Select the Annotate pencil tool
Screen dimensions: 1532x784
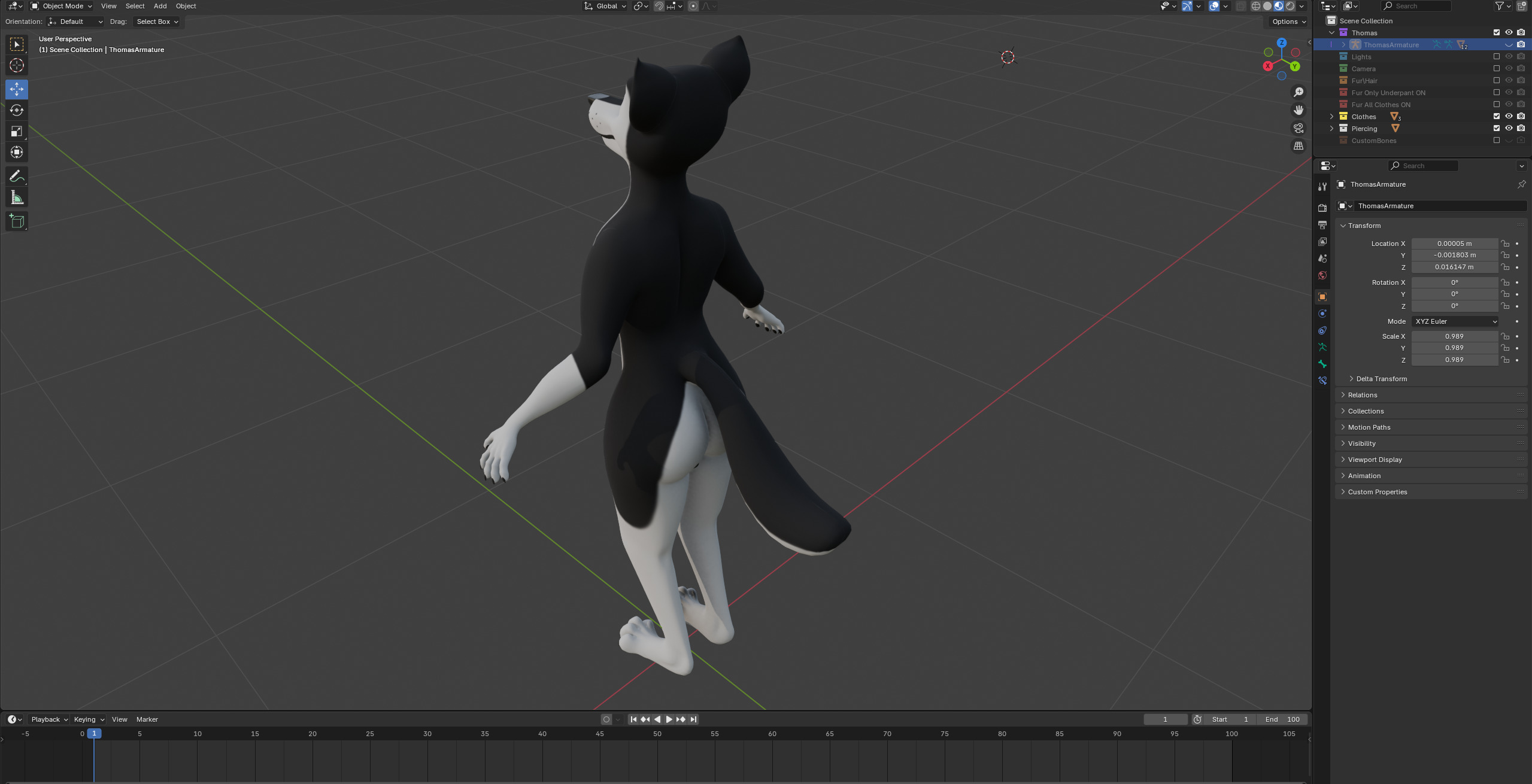point(17,176)
